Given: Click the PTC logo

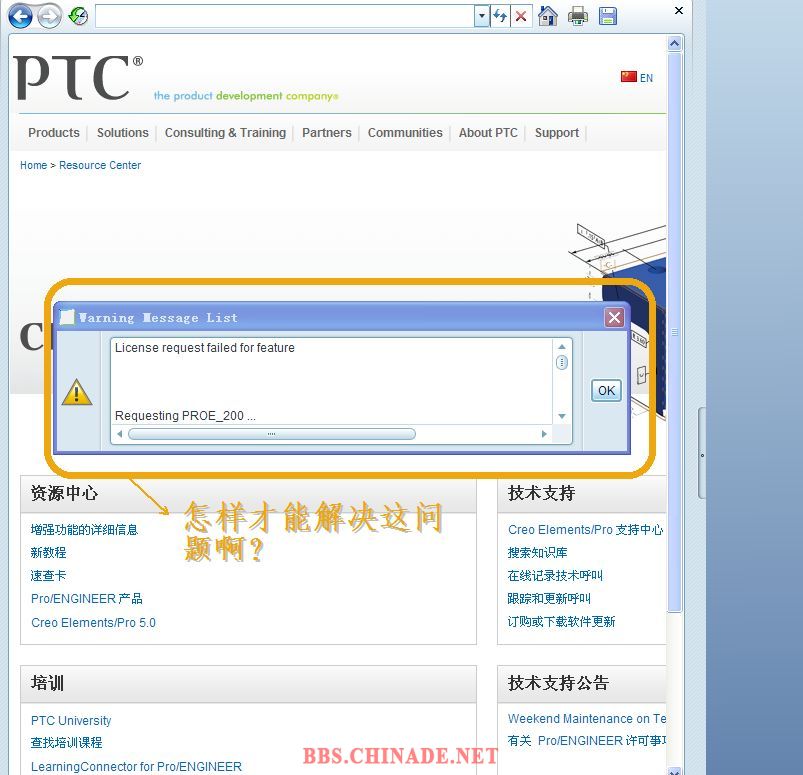Looking at the screenshot, I should tap(78, 77).
